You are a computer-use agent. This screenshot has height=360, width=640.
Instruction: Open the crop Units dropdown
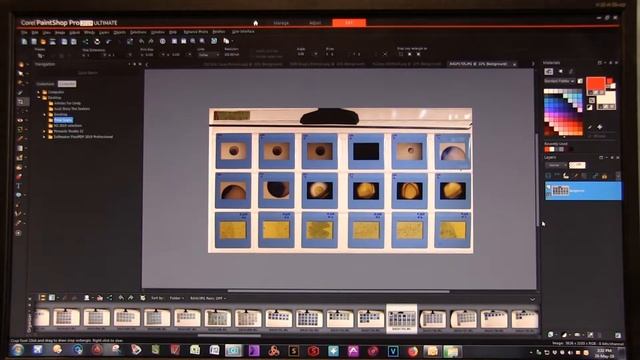coord(209,54)
